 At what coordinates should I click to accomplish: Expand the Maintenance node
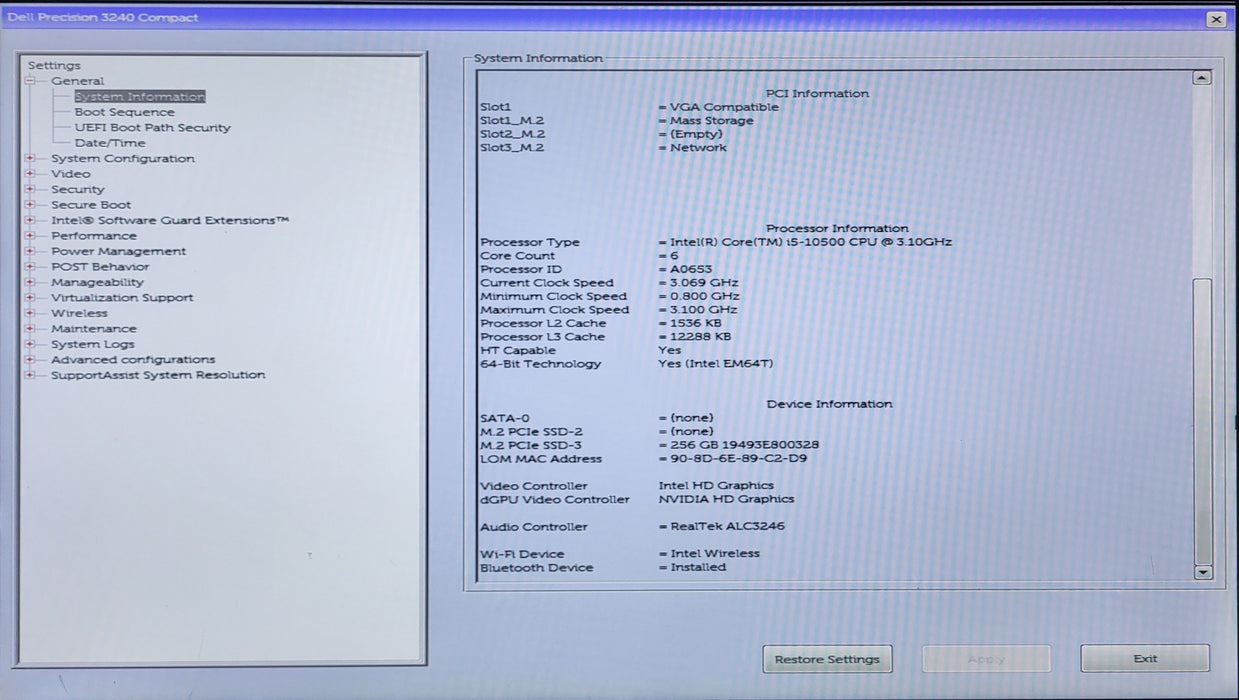(x=30, y=329)
